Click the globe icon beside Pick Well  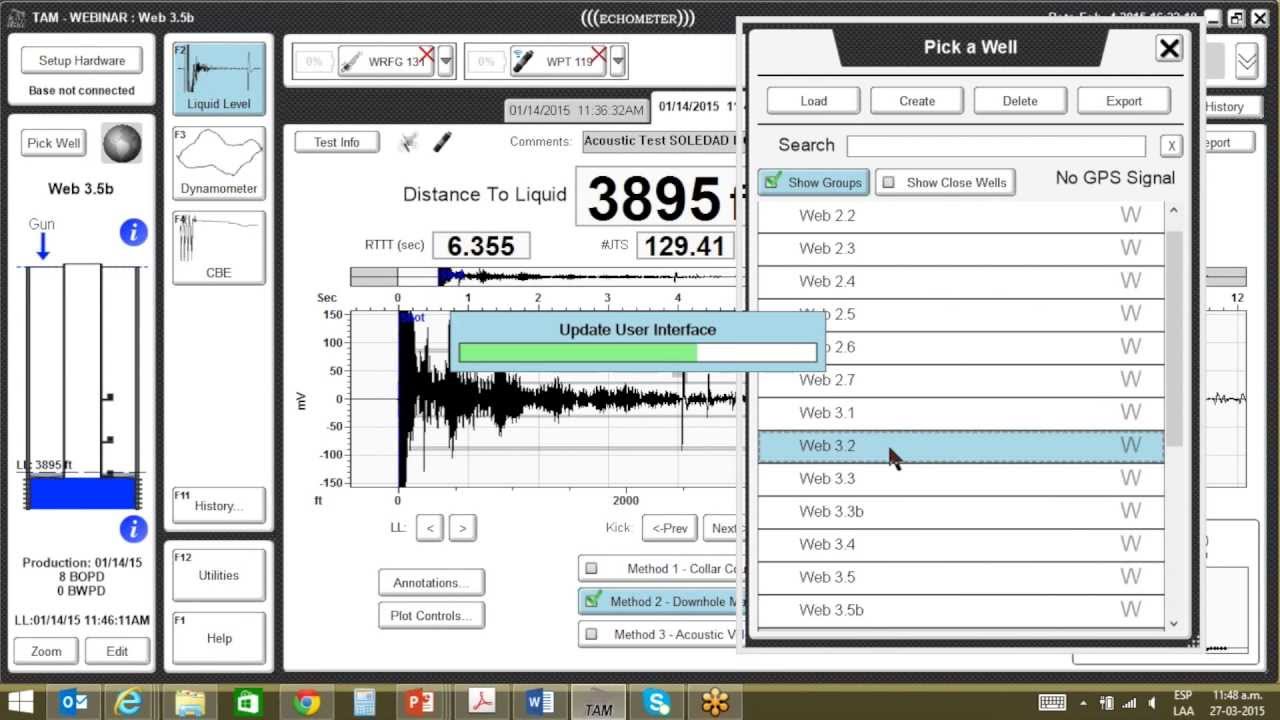point(122,143)
